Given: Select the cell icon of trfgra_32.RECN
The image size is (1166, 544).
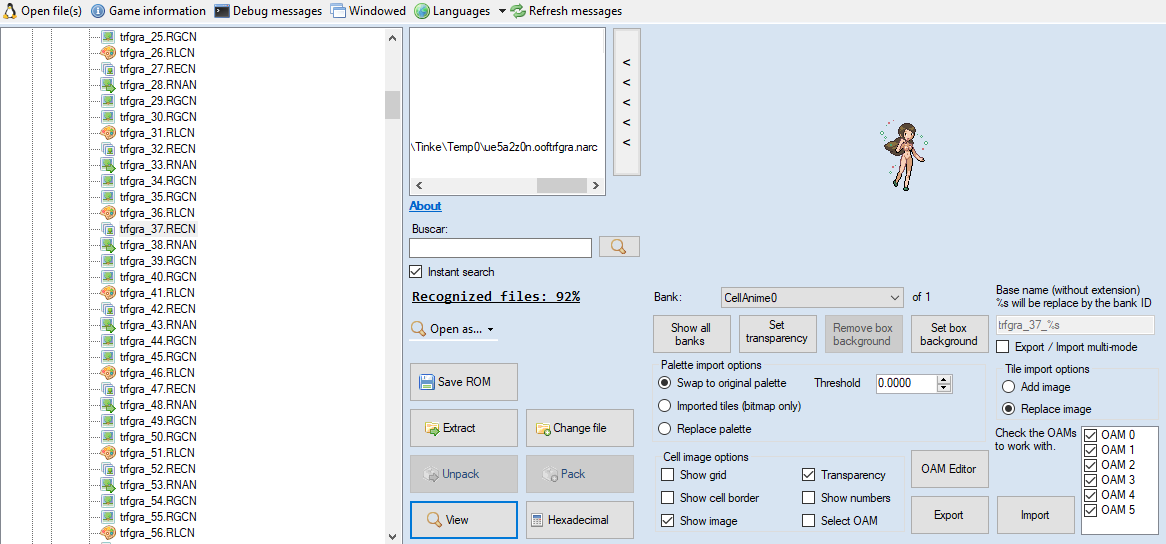Looking at the screenshot, I should tap(108, 149).
